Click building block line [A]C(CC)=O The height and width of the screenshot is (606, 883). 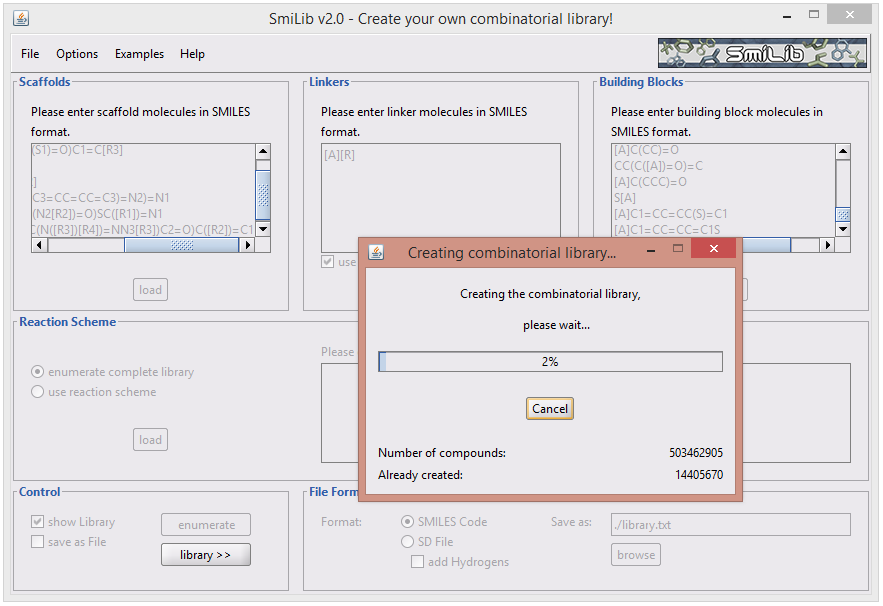pyautogui.click(x=646, y=150)
